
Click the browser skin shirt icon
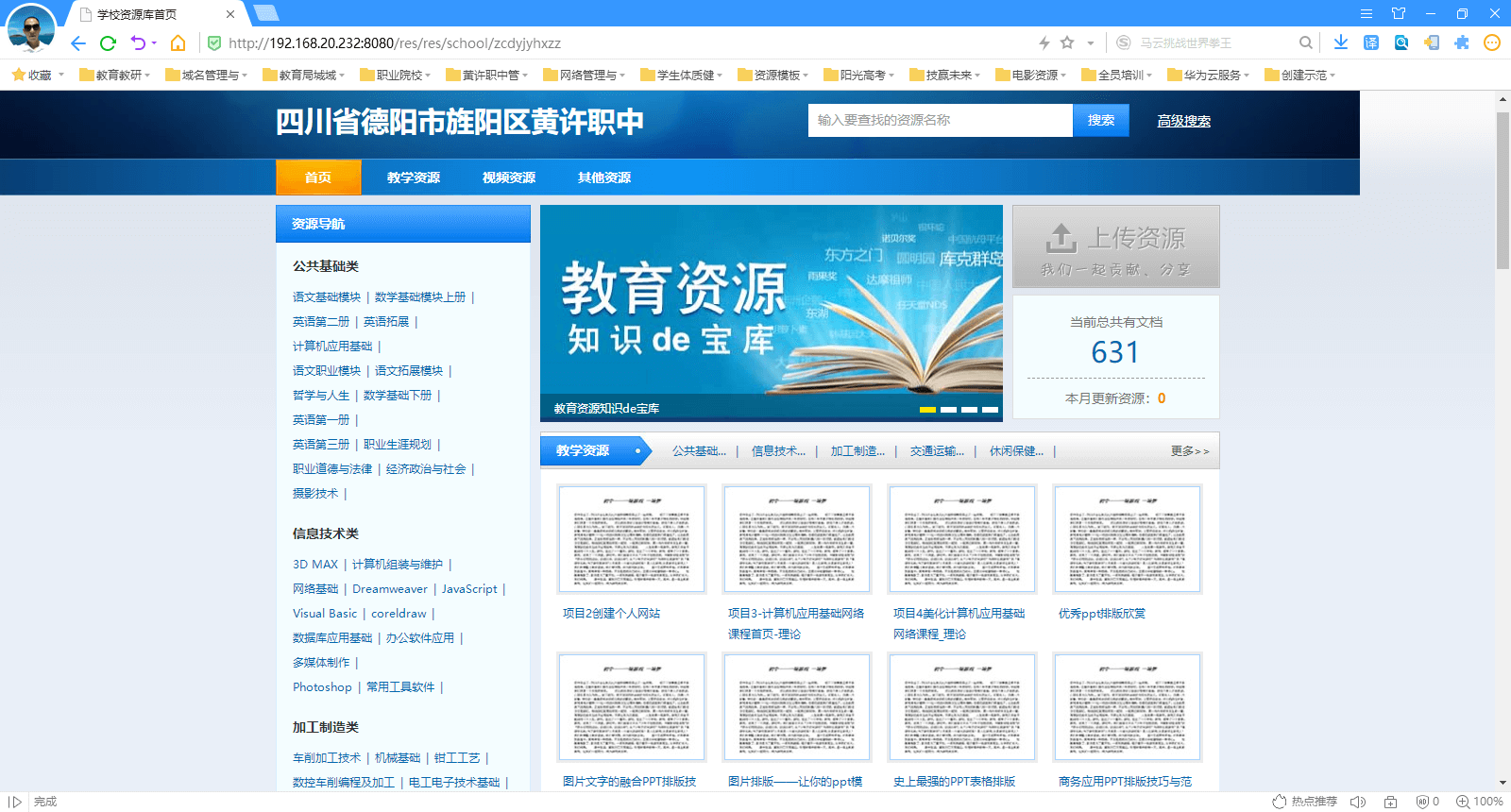pyautogui.click(x=1399, y=13)
